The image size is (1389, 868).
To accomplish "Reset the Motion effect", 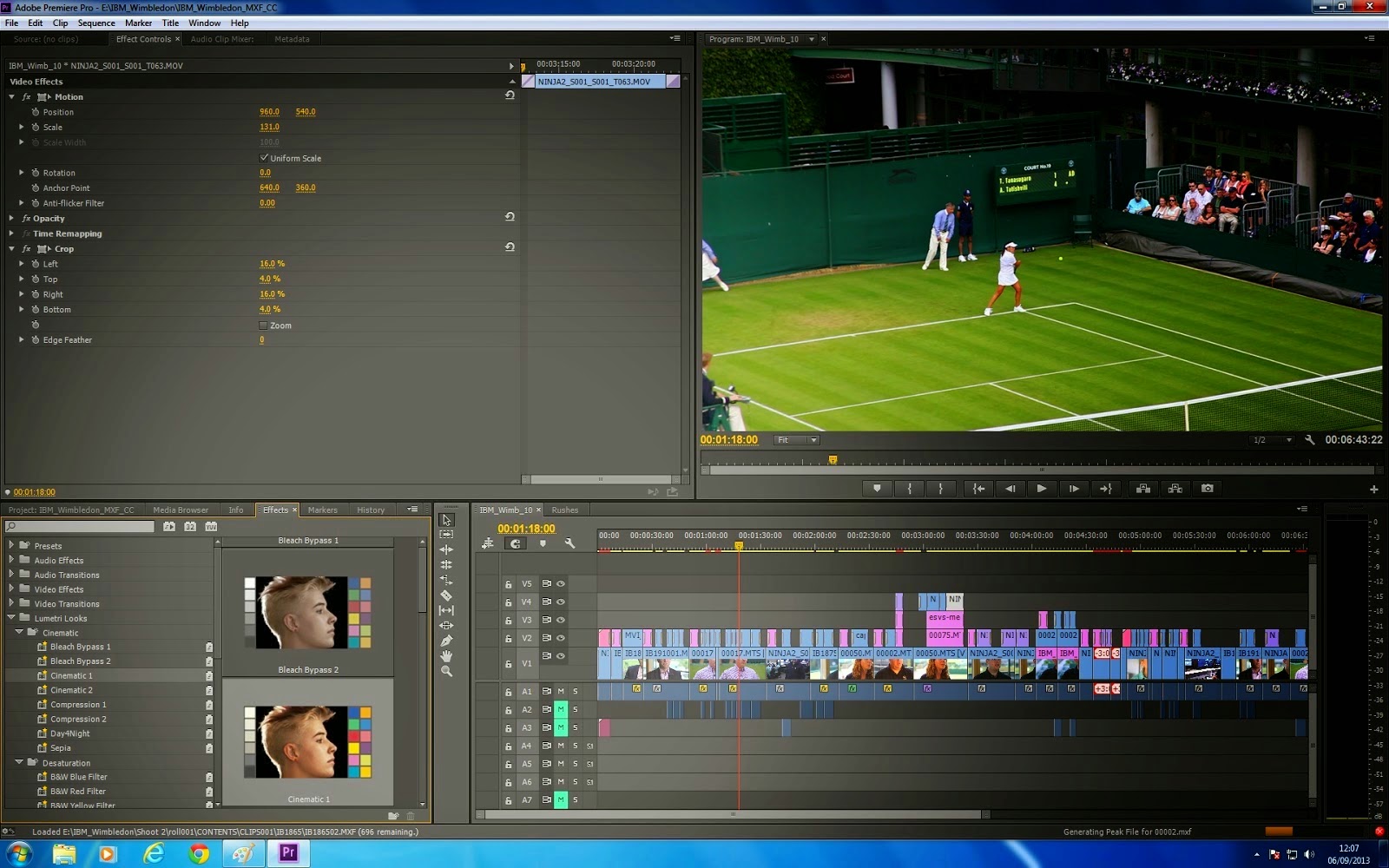I will coord(510,95).
